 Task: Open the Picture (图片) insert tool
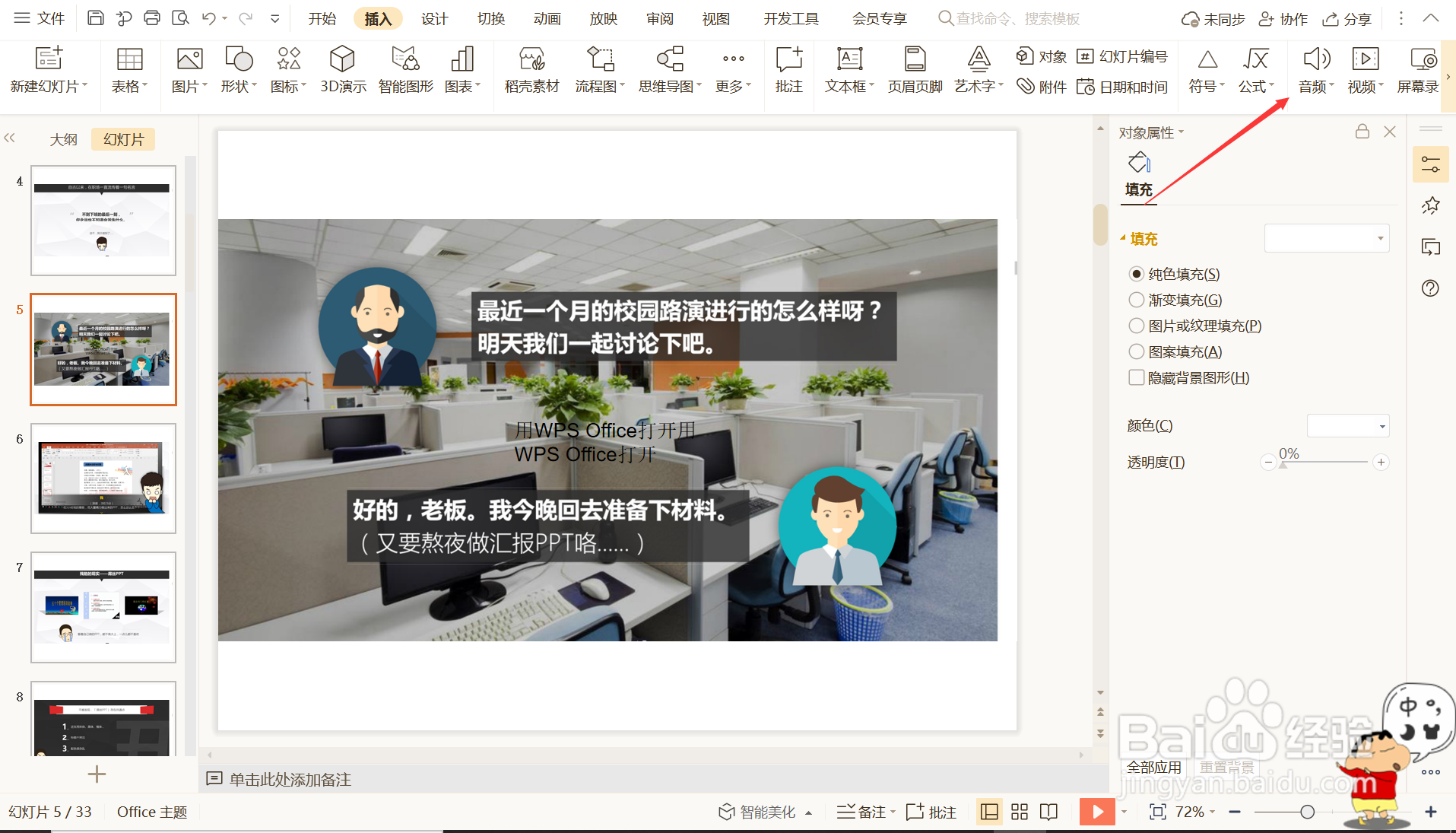189,70
